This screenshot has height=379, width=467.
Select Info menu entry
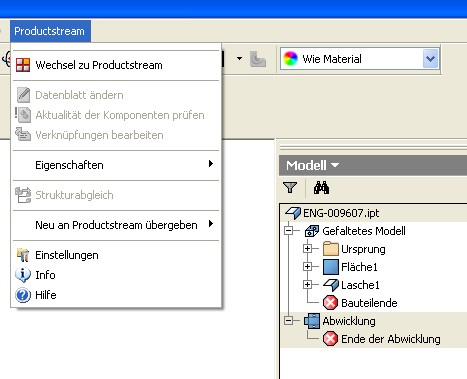[x=116, y=275]
